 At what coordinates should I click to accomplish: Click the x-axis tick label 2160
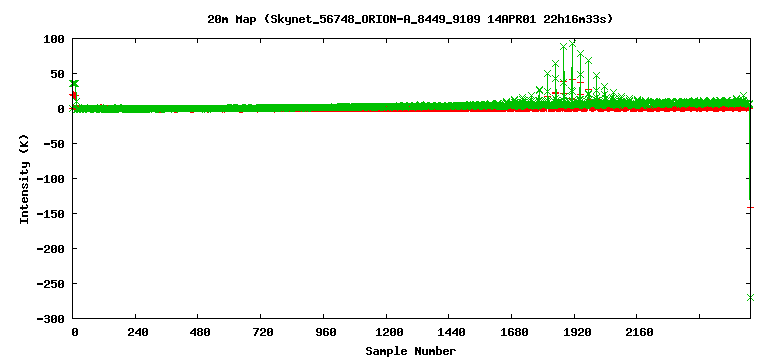coord(640,333)
